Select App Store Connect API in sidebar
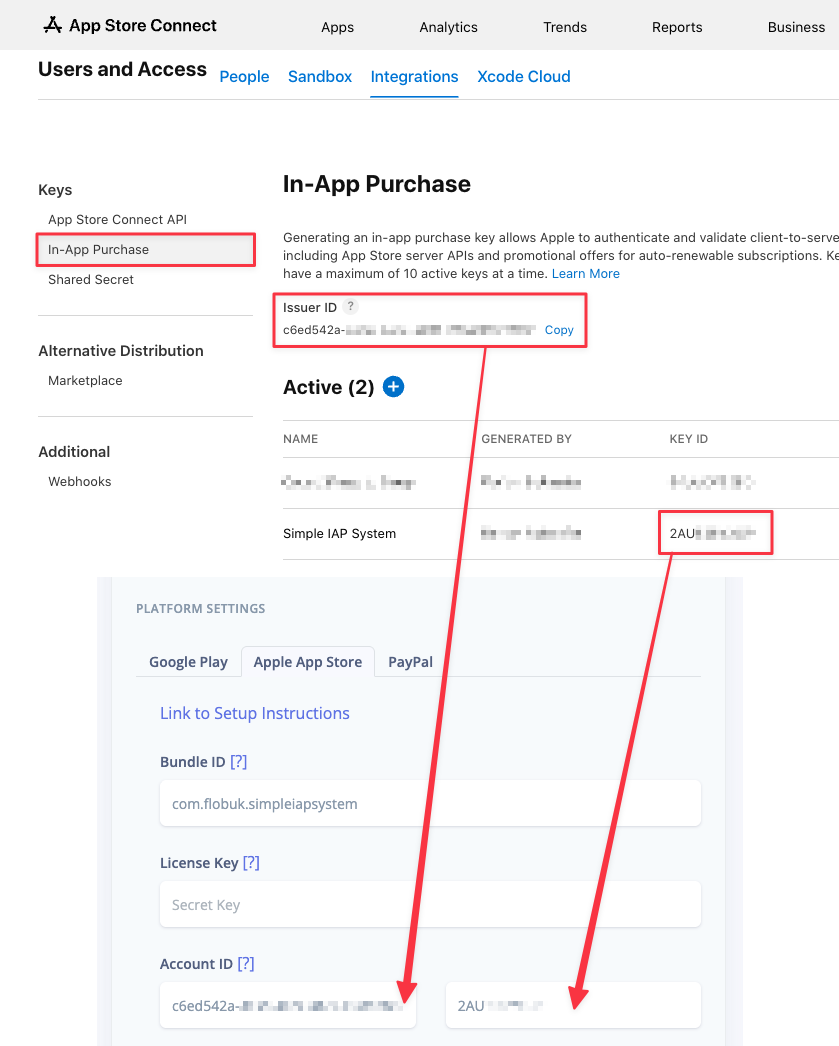The width and height of the screenshot is (839, 1046). tap(117, 220)
